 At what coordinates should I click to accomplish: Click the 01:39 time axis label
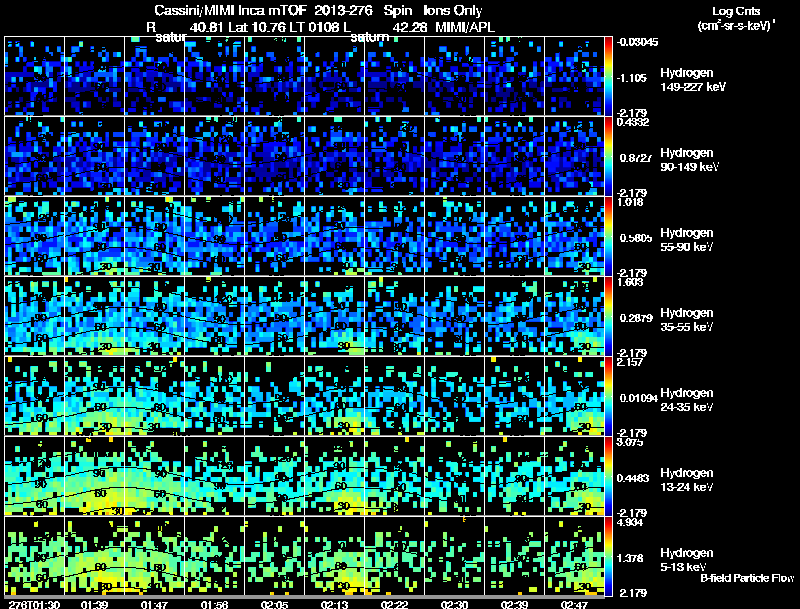point(94,604)
